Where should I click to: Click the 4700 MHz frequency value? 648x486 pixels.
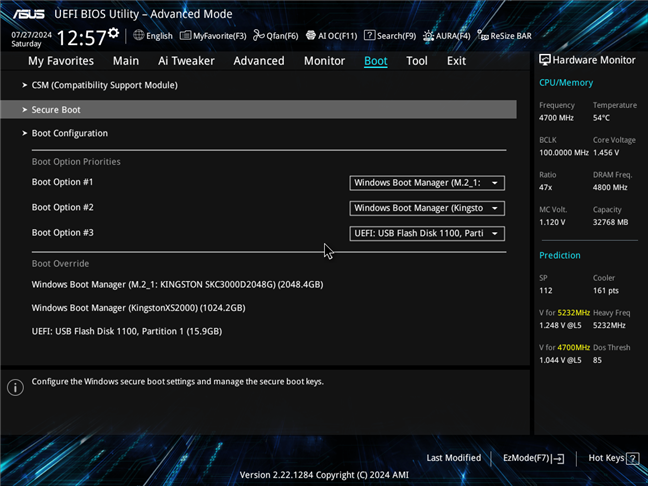pos(556,118)
